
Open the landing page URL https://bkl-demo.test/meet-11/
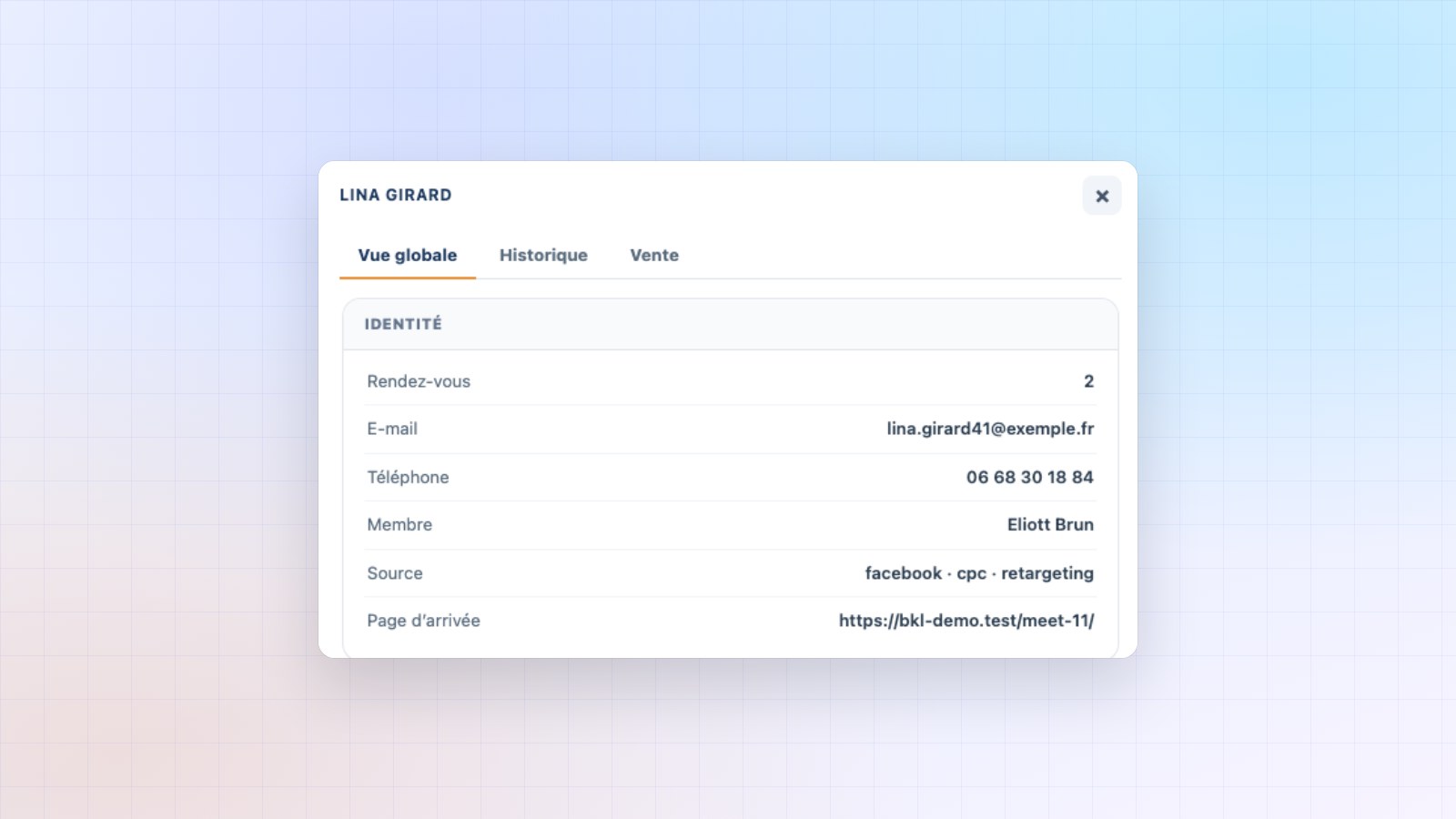(x=966, y=621)
